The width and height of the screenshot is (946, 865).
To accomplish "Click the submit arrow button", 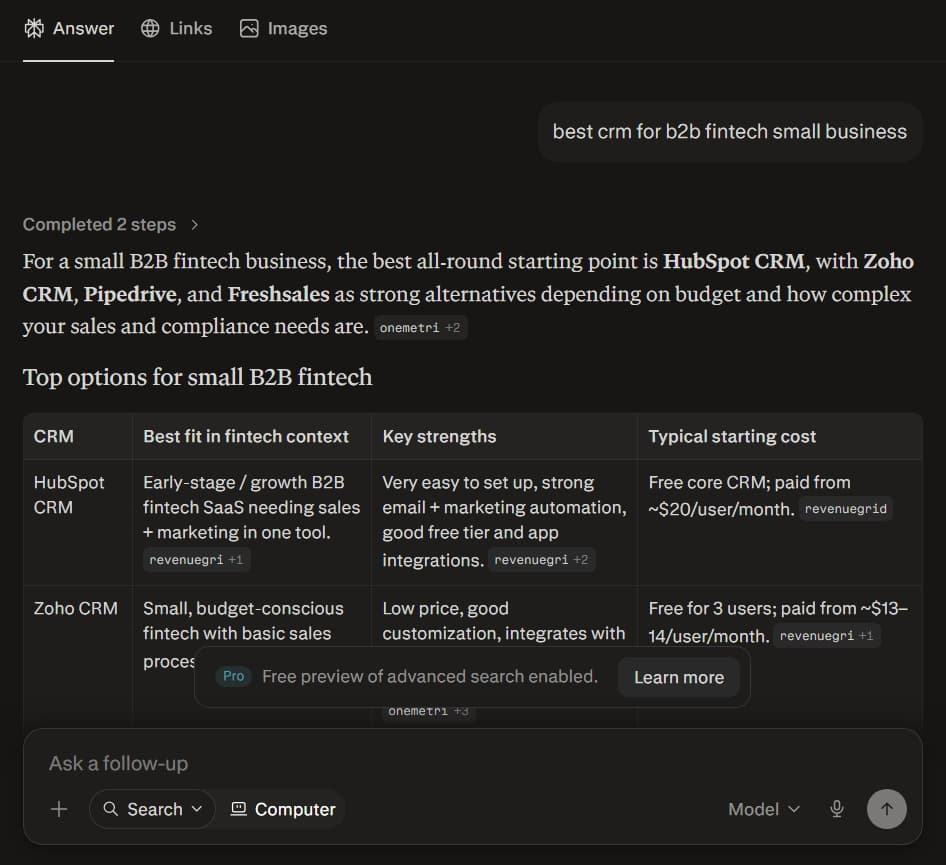I will [886, 809].
